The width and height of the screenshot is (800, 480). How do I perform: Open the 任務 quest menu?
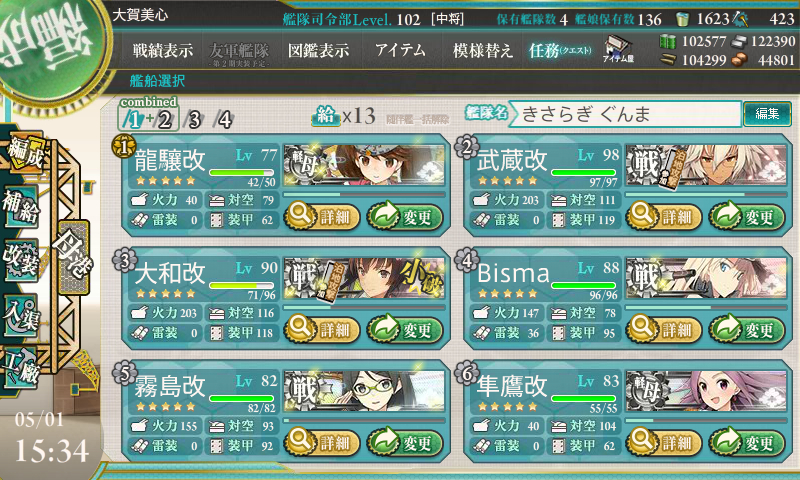click(560, 50)
